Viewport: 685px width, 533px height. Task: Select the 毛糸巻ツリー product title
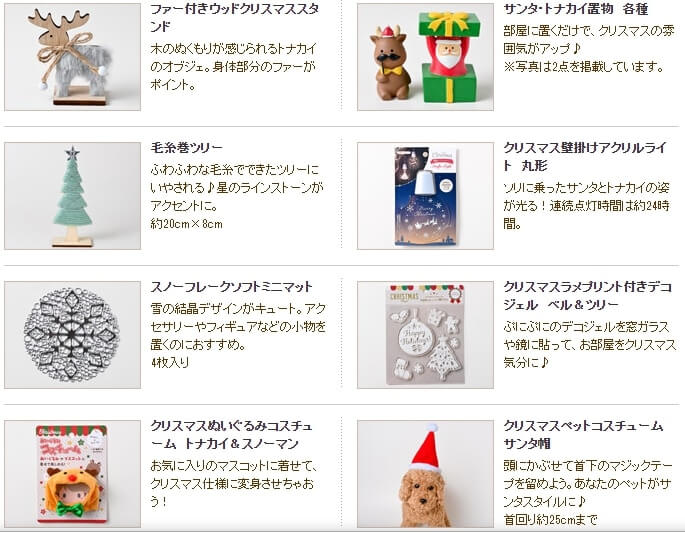187,148
